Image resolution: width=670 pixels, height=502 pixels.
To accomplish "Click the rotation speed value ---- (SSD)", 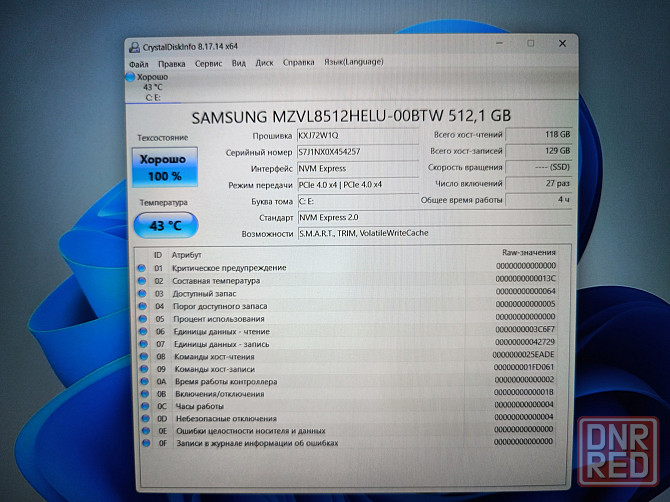I will [x=538, y=167].
